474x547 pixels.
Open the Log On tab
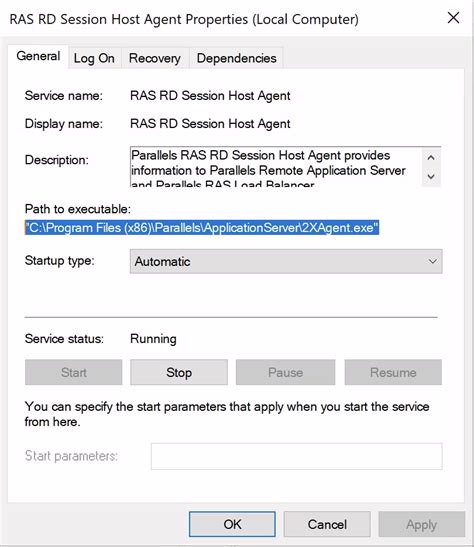(94, 58)
